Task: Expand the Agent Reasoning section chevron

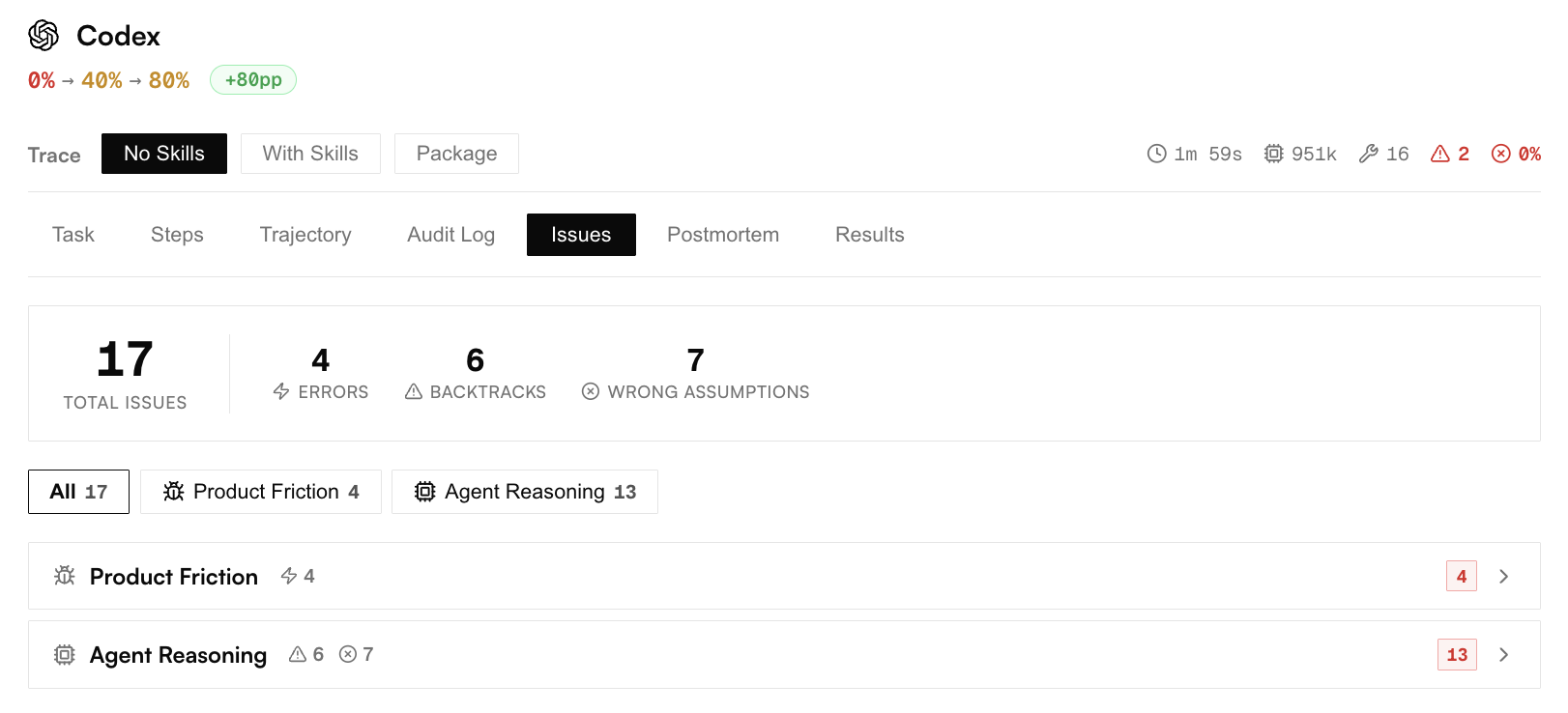Action: pos(1503,655)
